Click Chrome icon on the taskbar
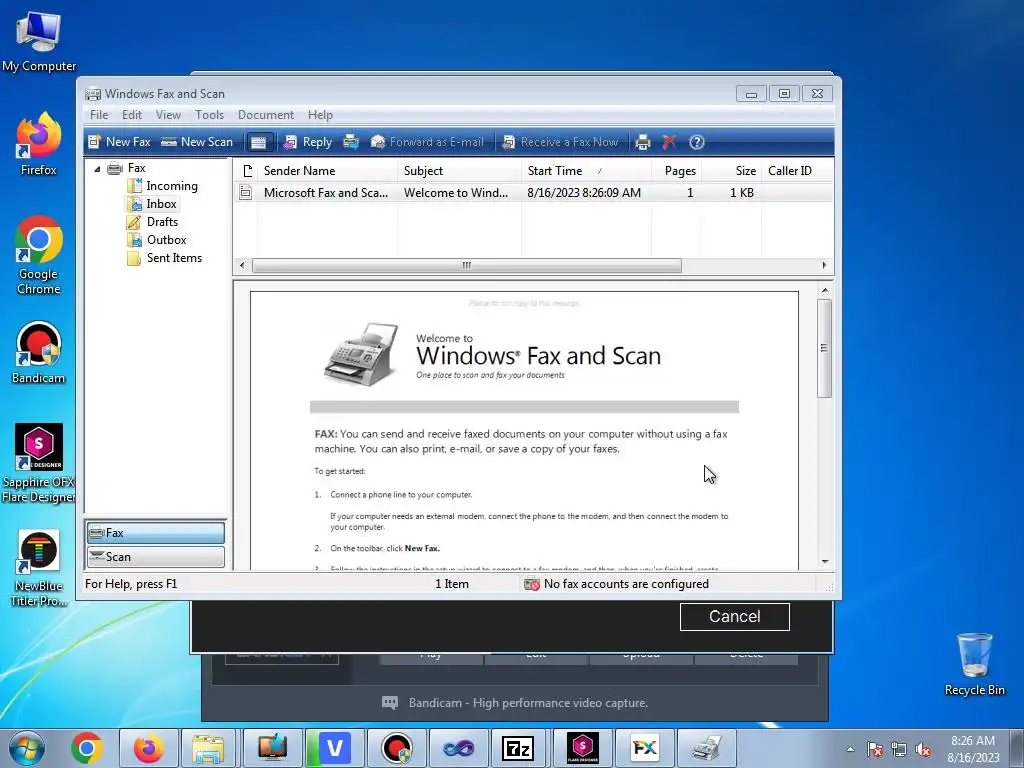 pos(87,748)
